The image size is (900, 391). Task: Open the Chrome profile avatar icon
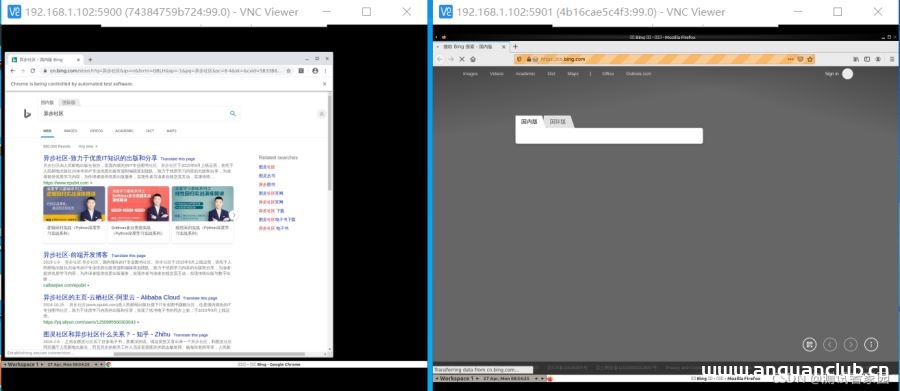click(315, 71)
